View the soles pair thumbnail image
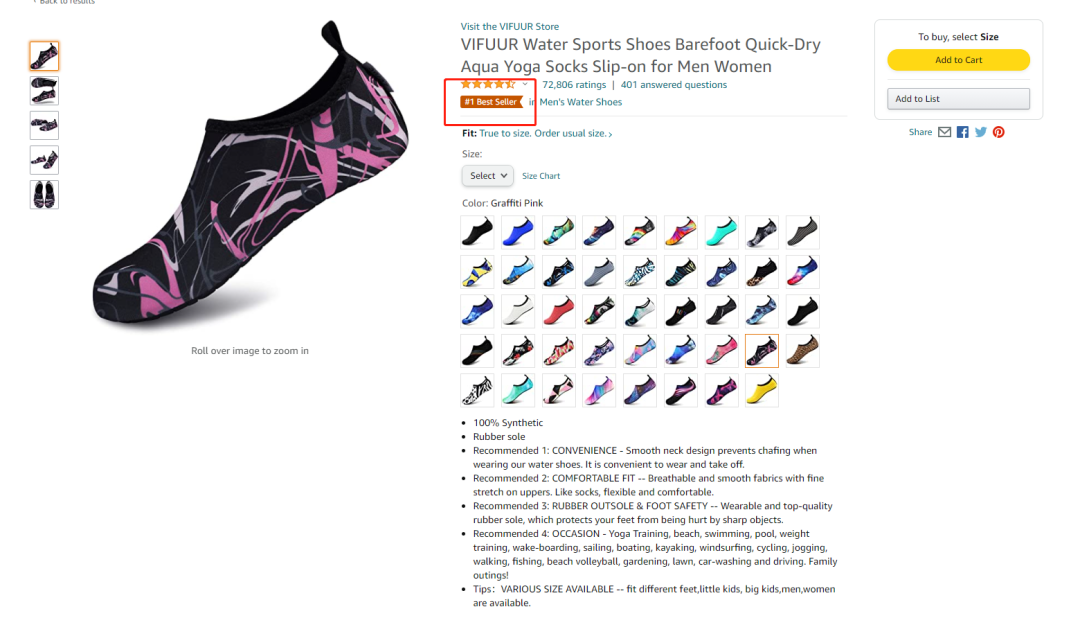 (x=44, y=195)
